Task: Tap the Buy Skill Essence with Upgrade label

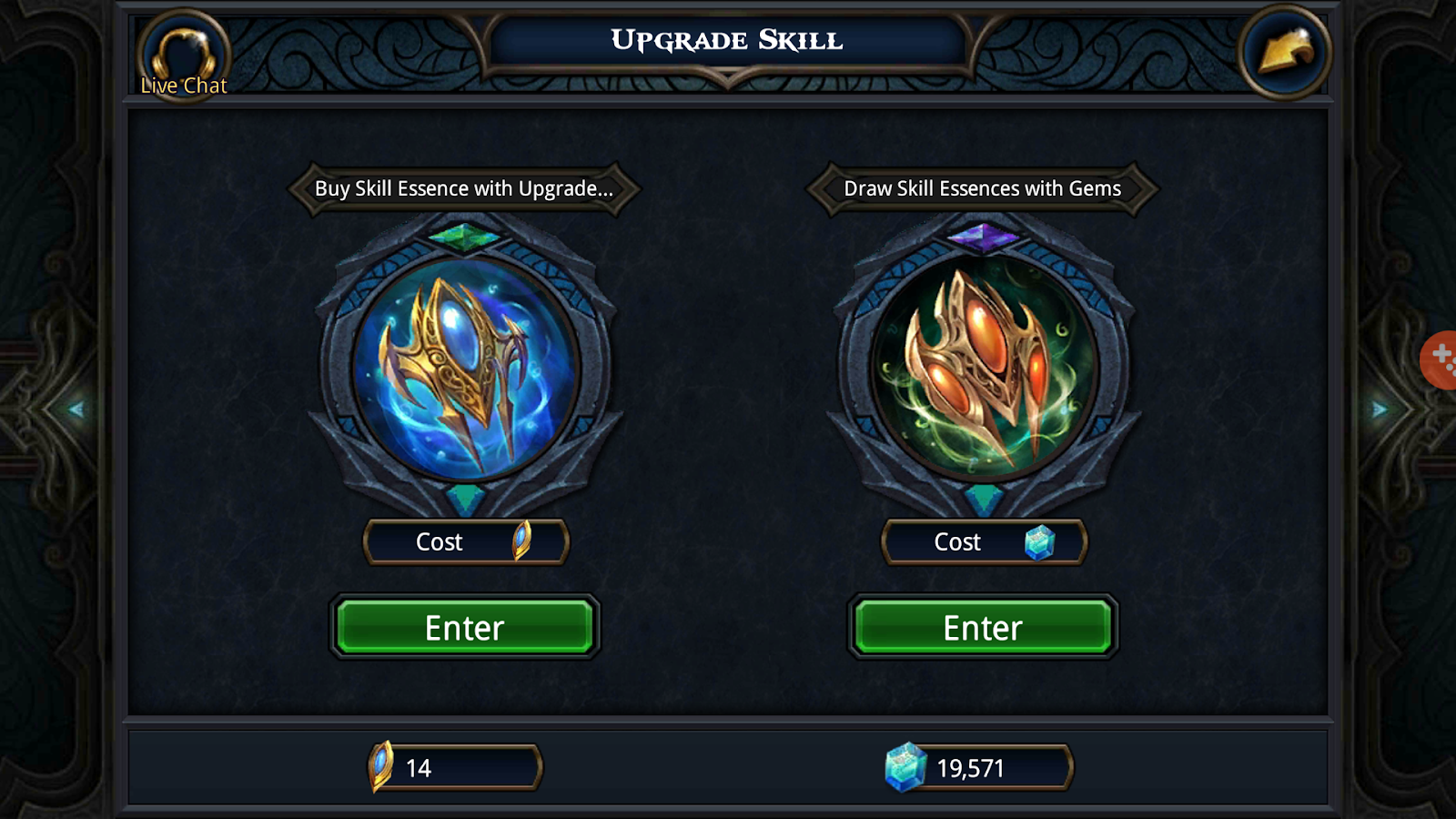Action: (x=464, y=188)
